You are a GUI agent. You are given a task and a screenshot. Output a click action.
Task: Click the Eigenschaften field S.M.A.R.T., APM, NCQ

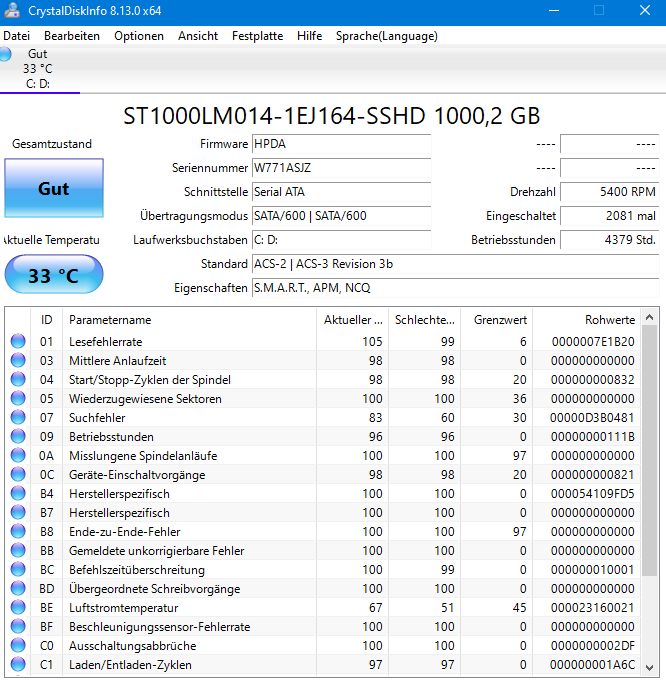455,288
